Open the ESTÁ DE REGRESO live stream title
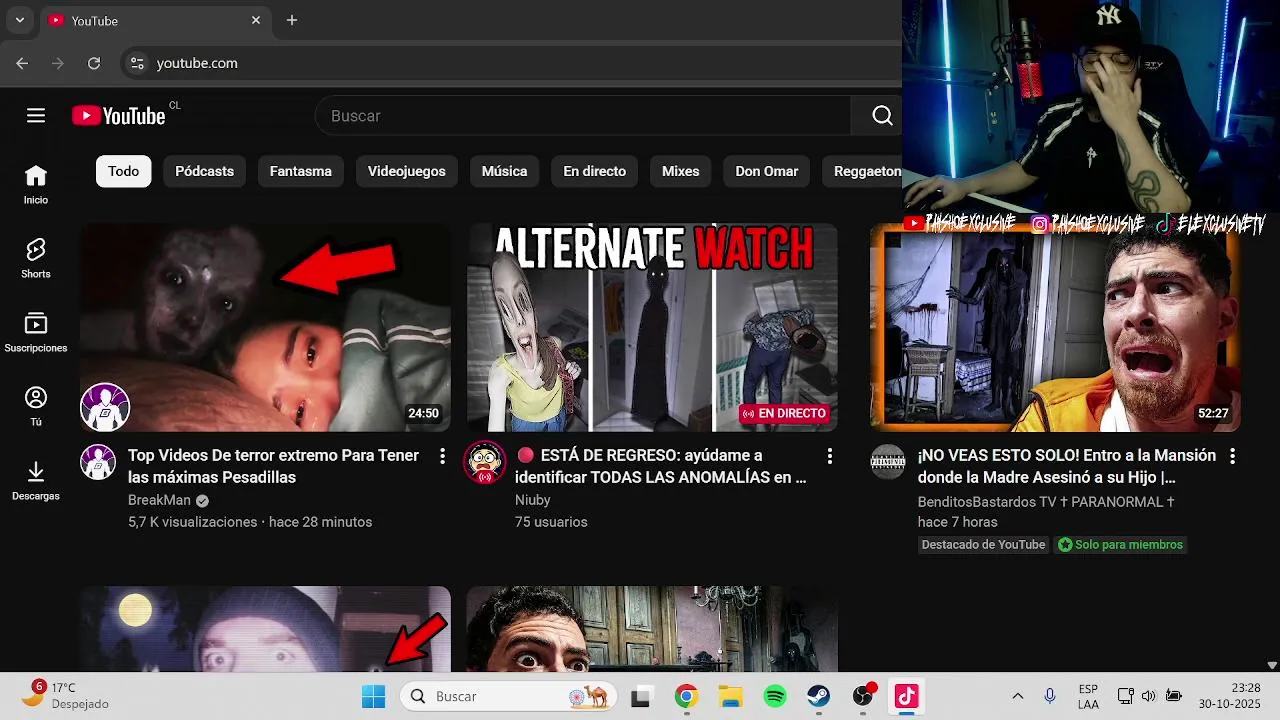The width and height of the screenshot is (1280, 720). pos(661,466)
